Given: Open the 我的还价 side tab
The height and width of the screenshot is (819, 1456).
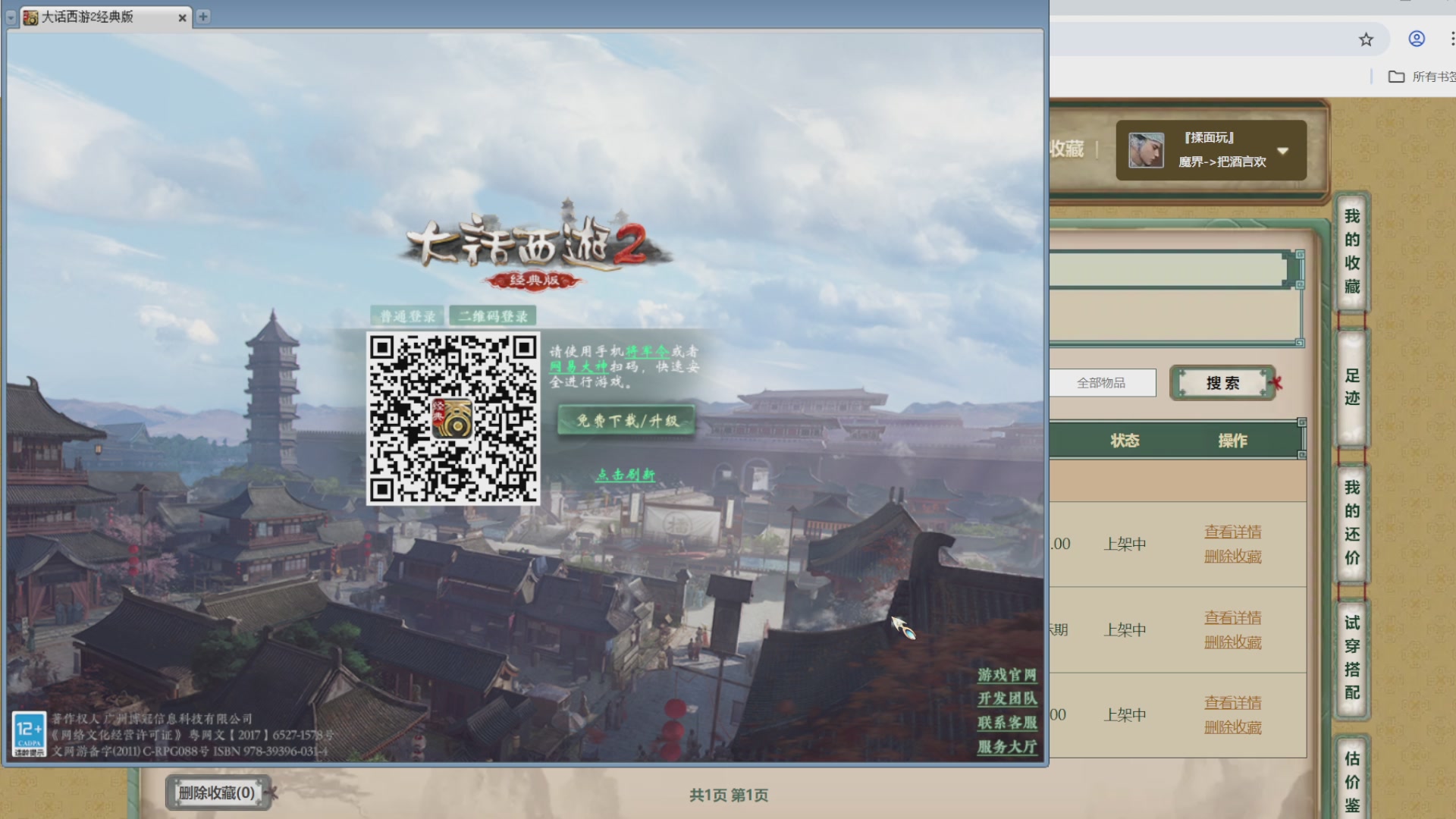Looking at the screenshot, I should [1352, 522].
